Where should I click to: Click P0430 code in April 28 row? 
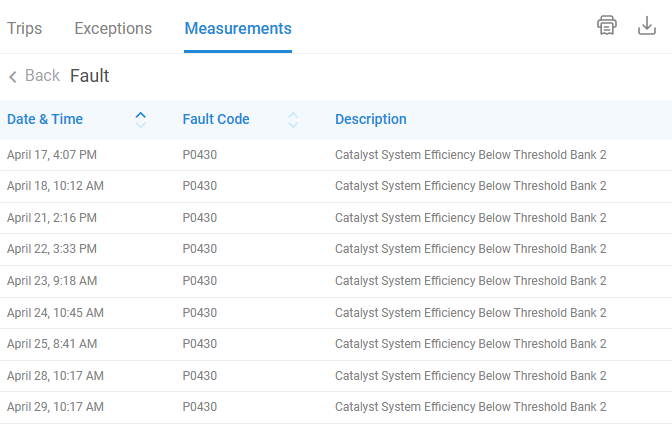point(200,376)
